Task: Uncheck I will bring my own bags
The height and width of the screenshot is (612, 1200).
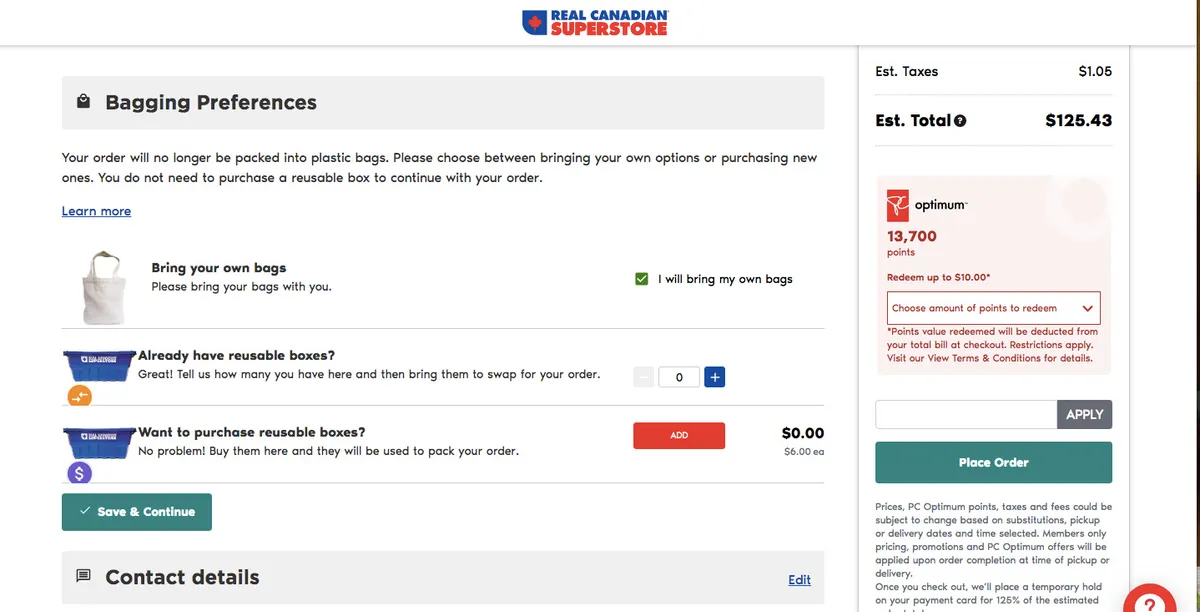Action: point(642,279)
